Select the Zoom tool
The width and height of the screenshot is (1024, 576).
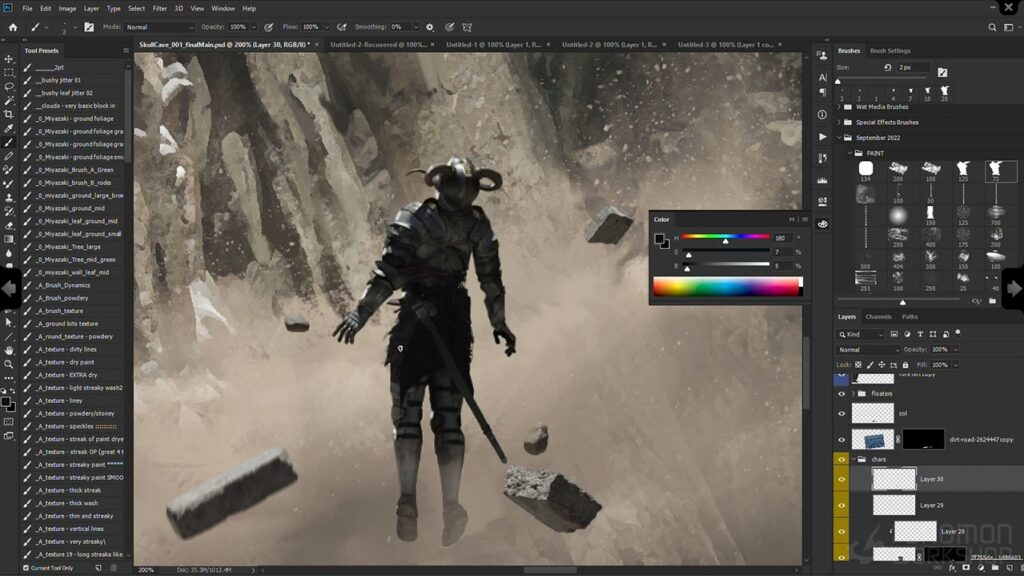[x=8, y=364]
